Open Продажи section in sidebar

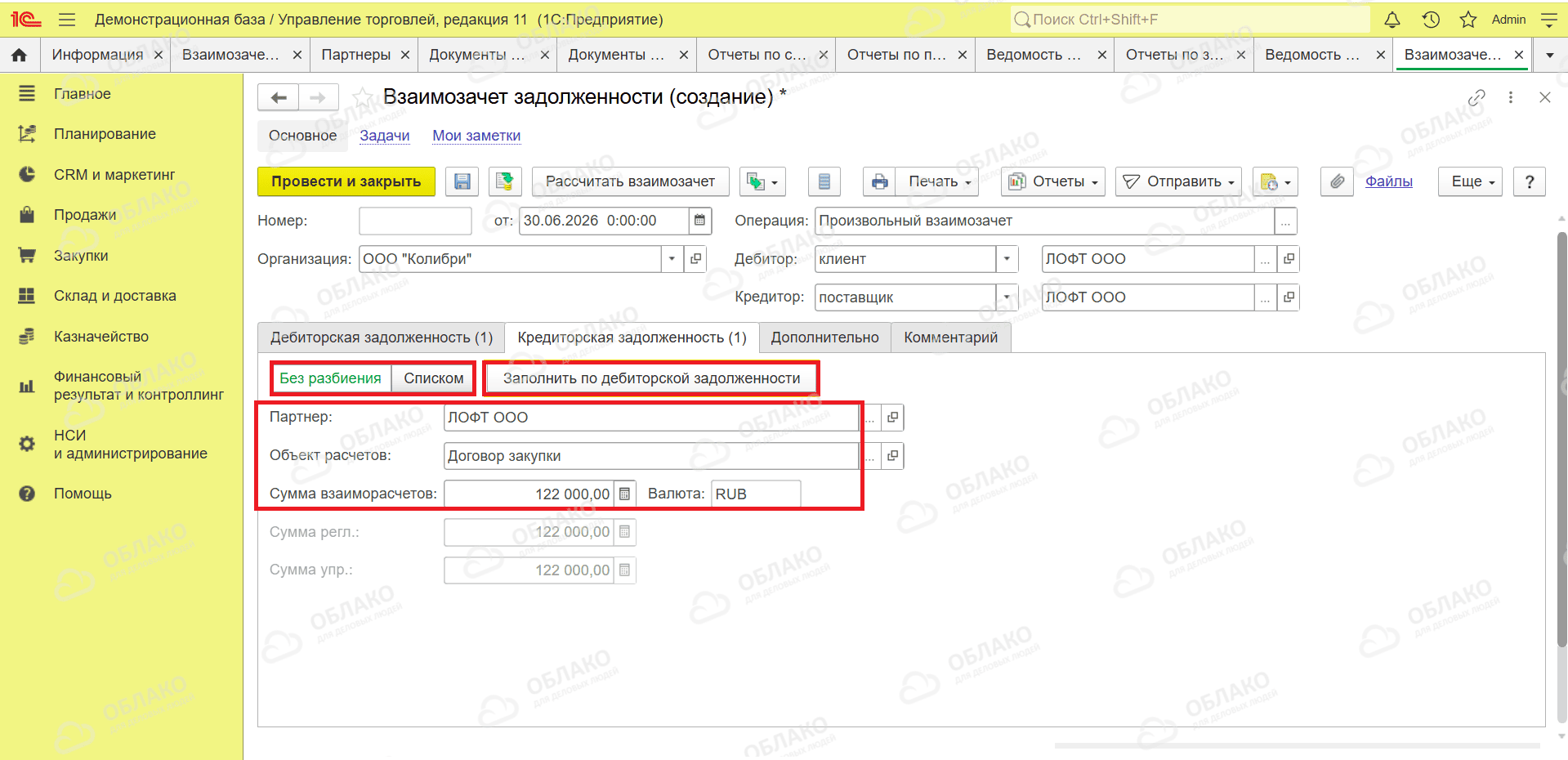coord(85,215)
